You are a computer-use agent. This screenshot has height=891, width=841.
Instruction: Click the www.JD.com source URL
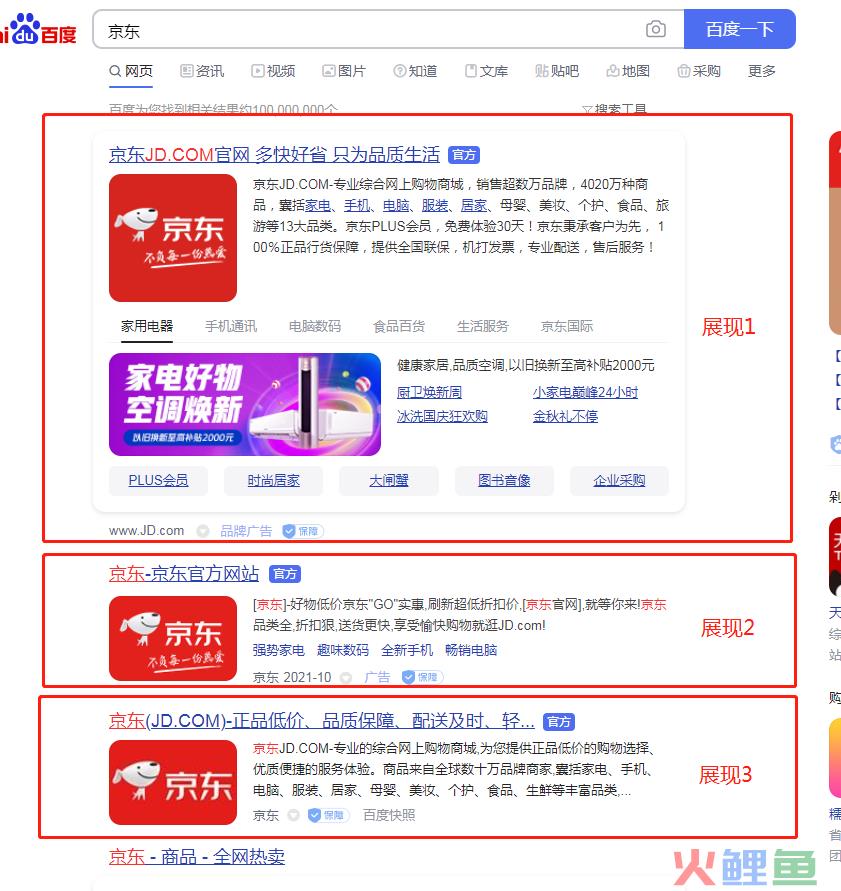[x=147, y=531]
